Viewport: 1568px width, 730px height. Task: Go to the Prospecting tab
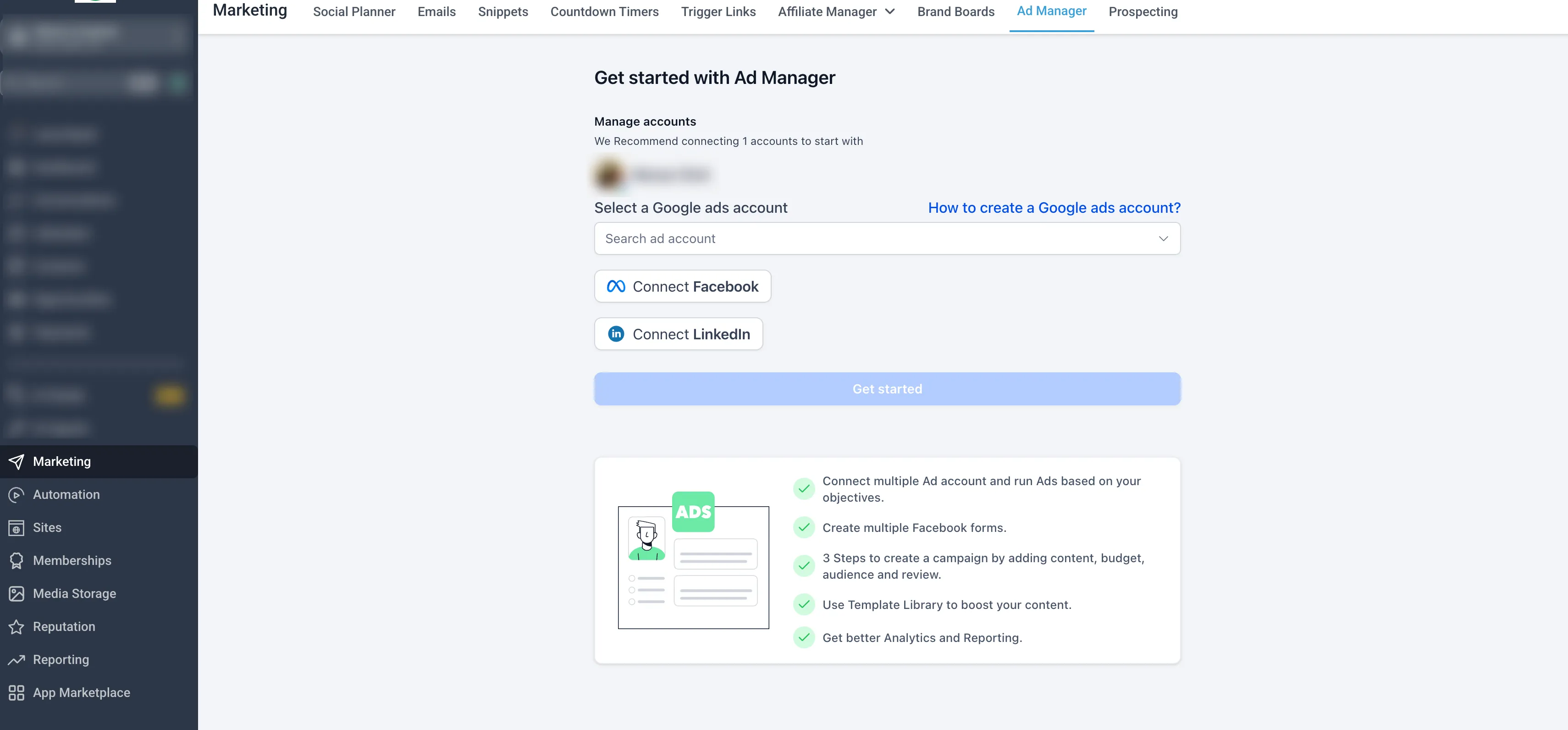(x=1143, y=11)
